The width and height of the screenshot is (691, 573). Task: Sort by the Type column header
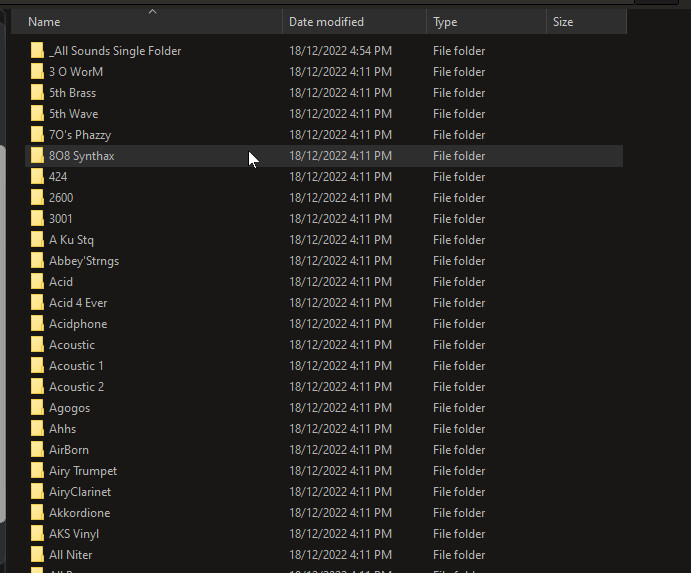(487, 22)
